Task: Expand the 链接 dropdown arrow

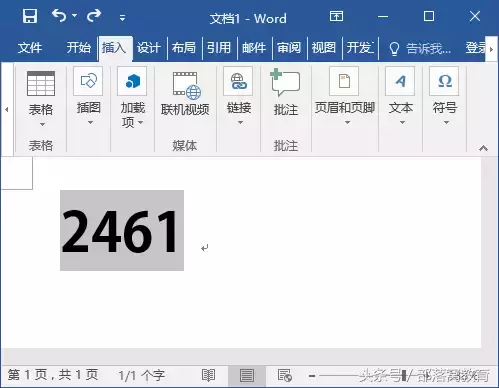Action: (240, 123)
